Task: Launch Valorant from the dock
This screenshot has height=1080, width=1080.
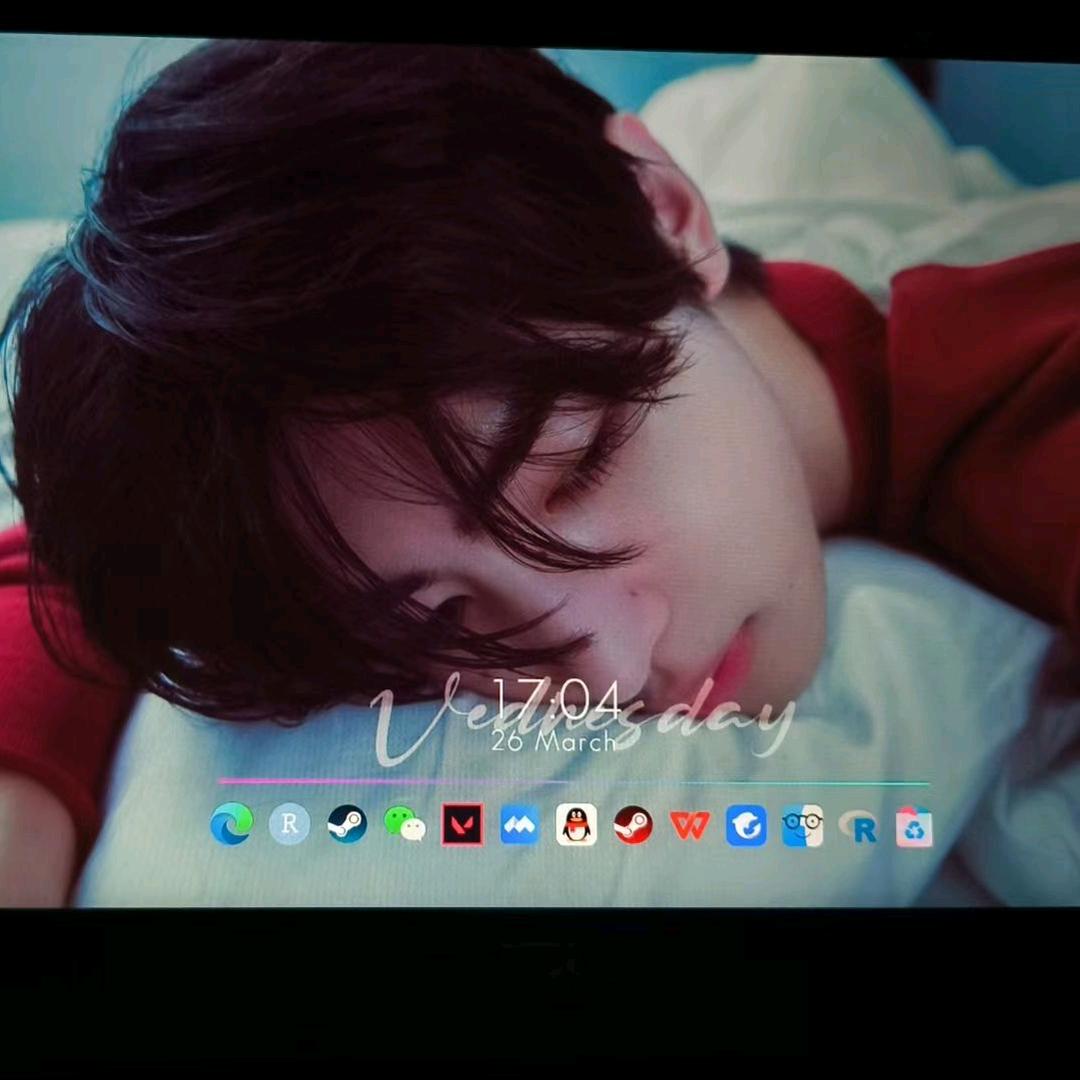Action: 462,825
